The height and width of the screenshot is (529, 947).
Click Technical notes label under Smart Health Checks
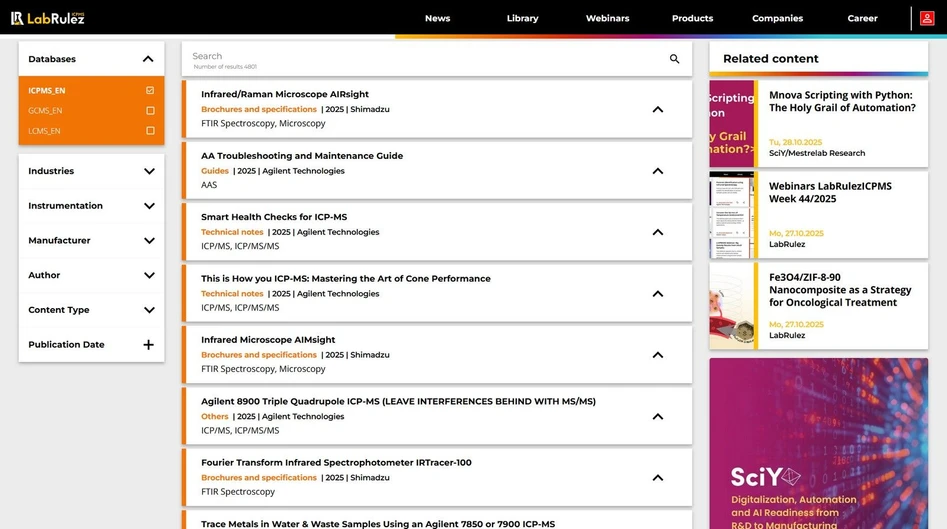click(232, 232)
